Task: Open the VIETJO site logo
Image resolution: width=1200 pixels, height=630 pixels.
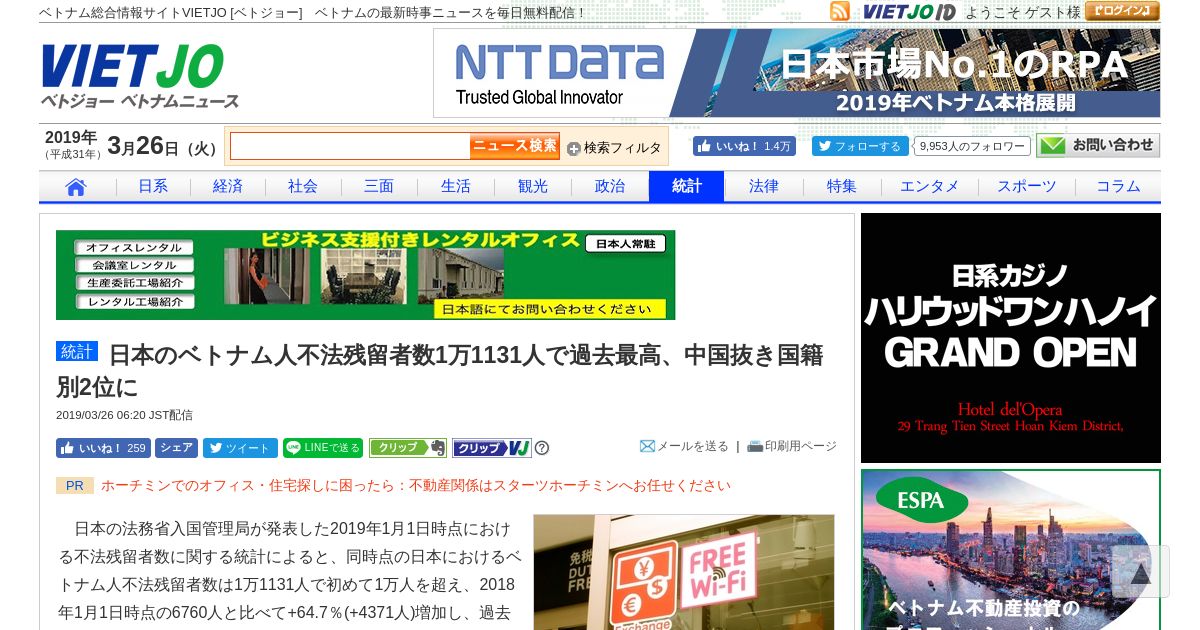Action: pyautogui.click(x=139, y=76)
